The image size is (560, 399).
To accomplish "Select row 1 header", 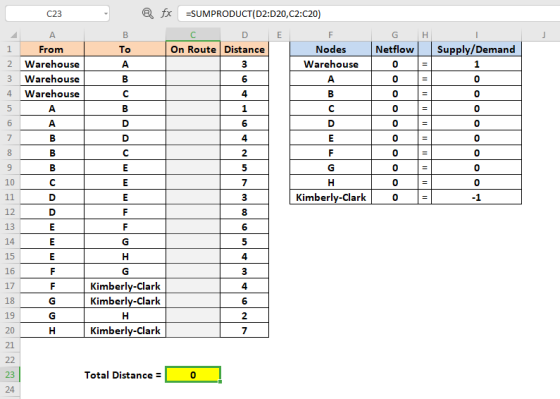I will click(10, 49).
